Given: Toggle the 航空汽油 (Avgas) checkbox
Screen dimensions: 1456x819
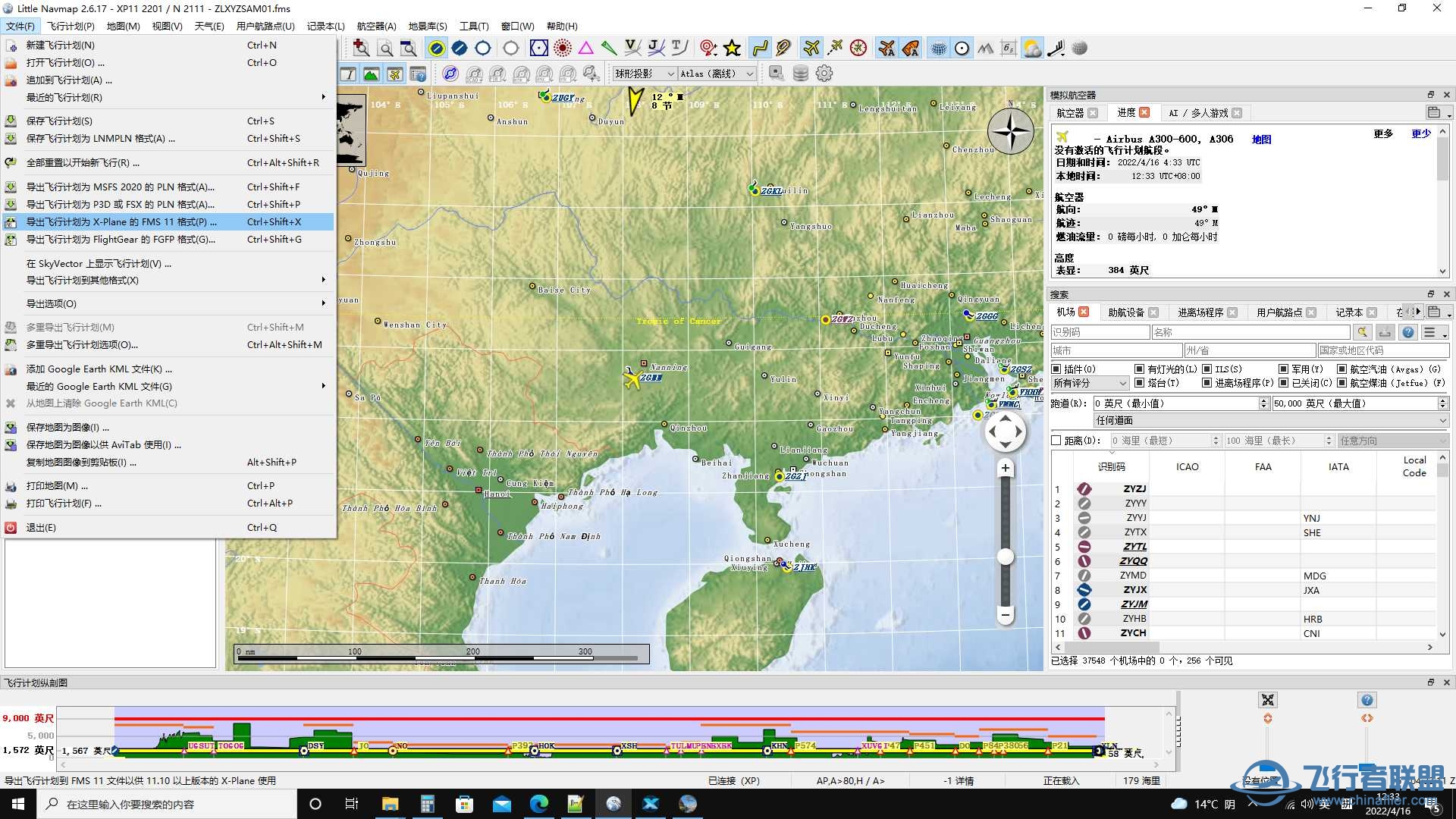Looking at the screenshot, I should (x=1341, y=369).
